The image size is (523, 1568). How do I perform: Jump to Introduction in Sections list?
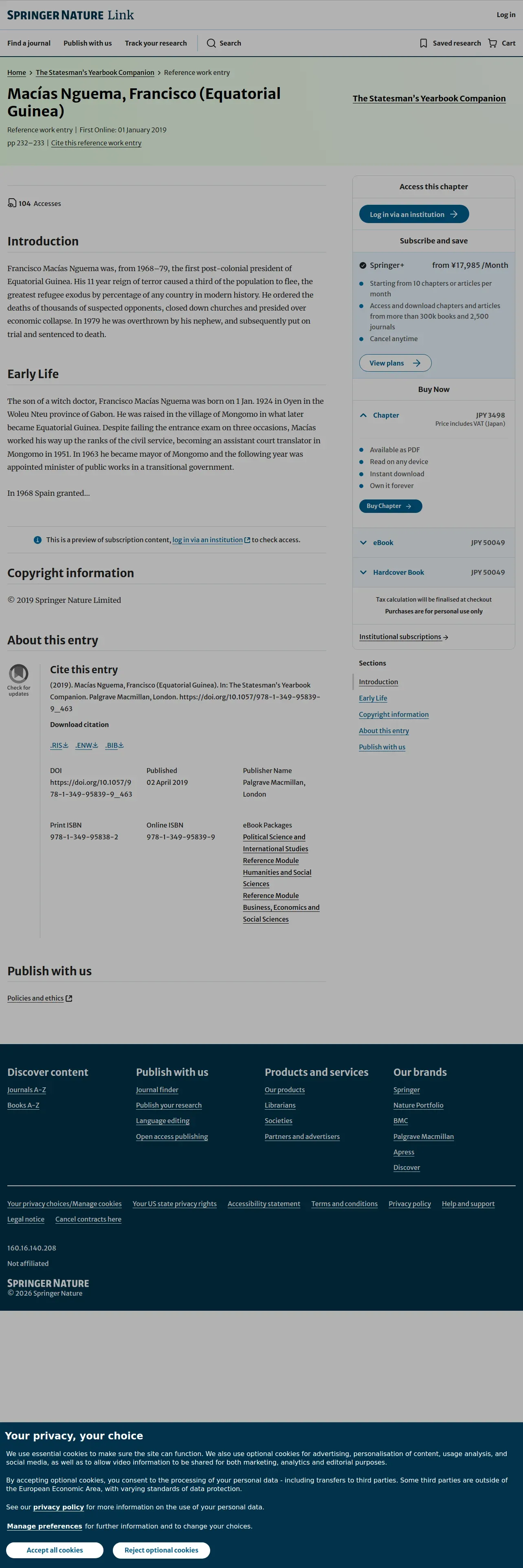click(x=379, y=682)
